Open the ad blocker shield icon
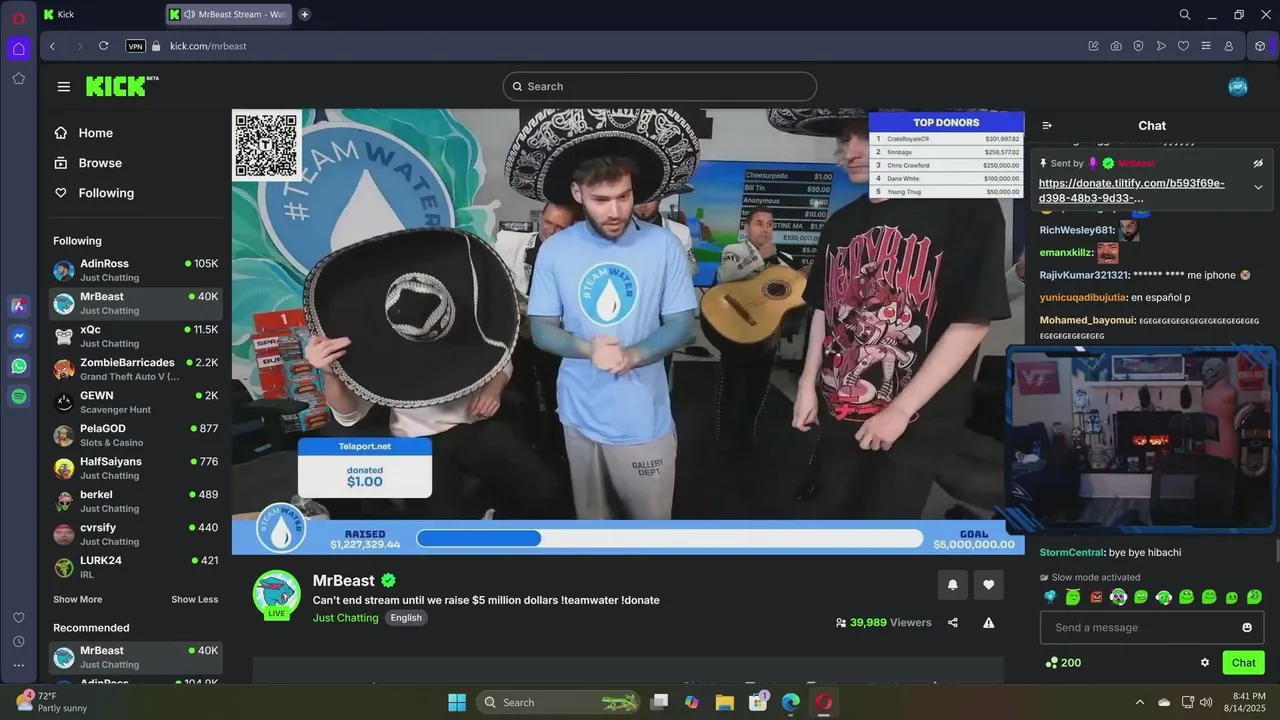 (x=1138, y=46)
